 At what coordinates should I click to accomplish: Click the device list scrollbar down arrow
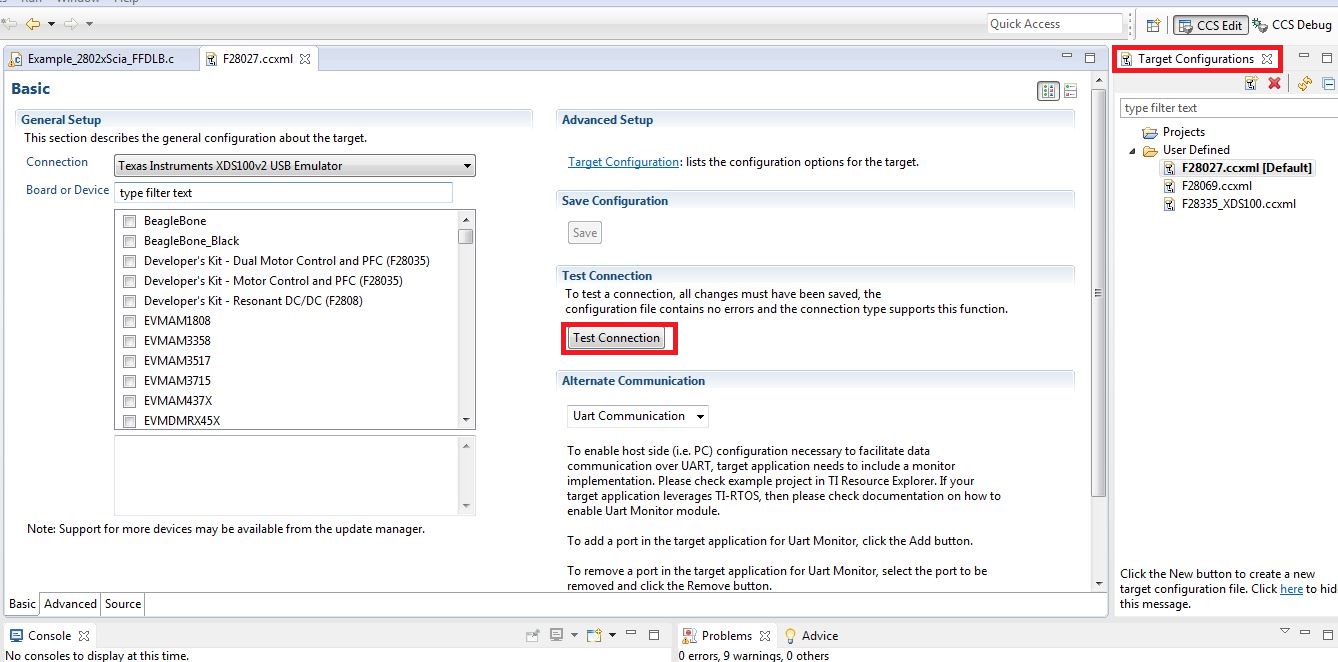(466, 420)
